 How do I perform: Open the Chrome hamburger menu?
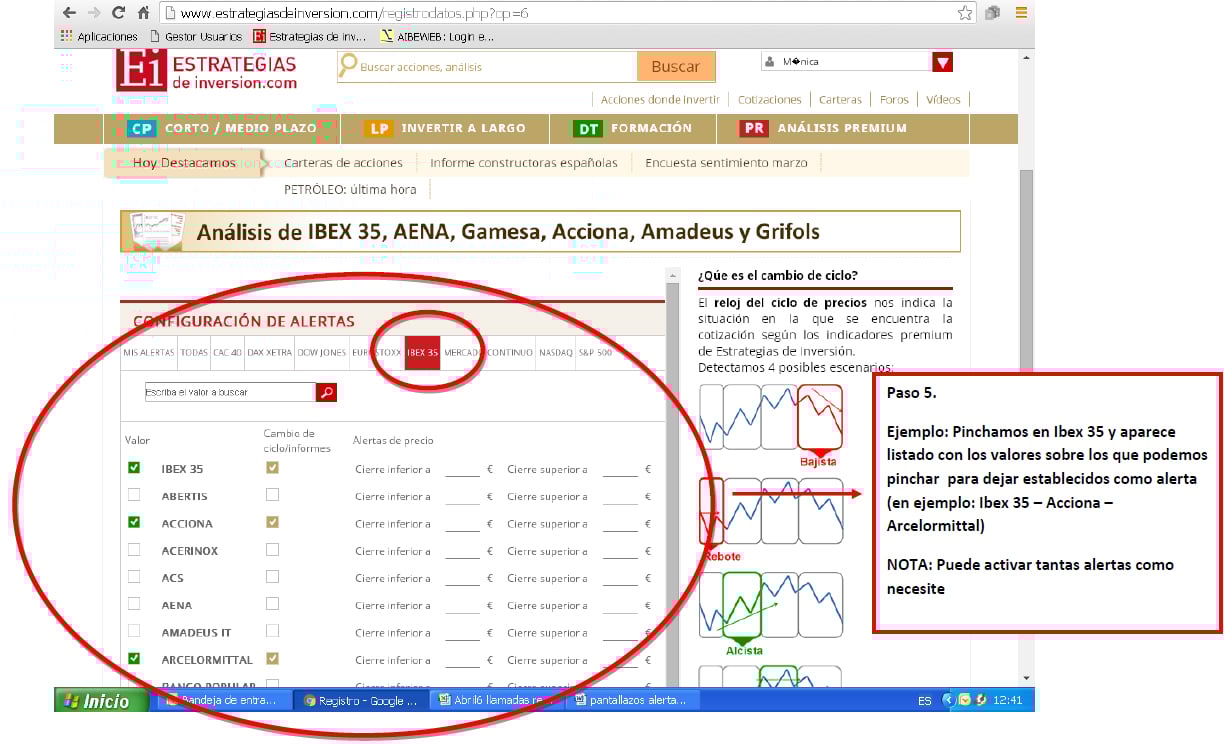tap(1021, 13)
